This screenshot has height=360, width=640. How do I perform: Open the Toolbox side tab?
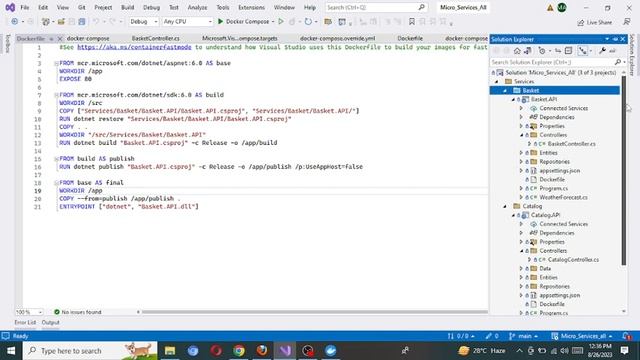(x=8, y=44)
